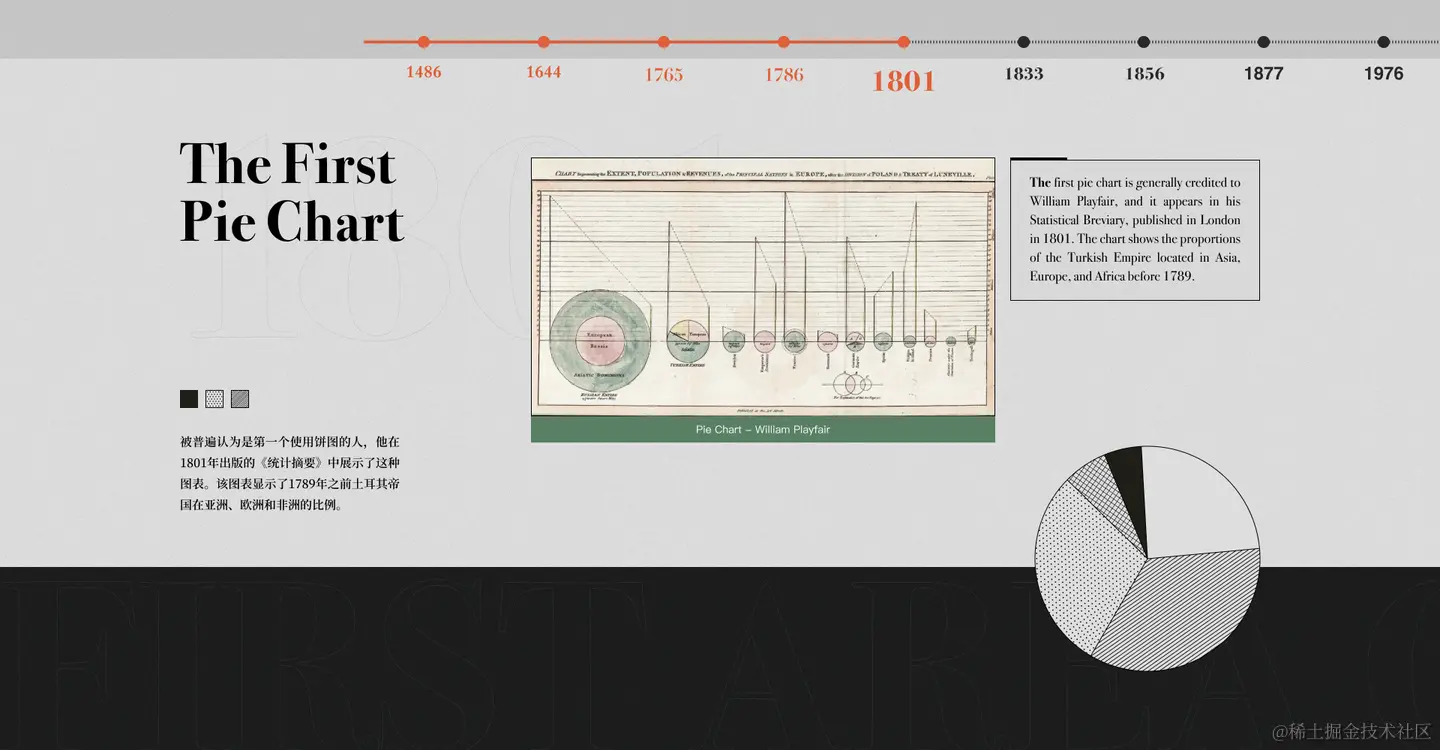The width and height of the screenshot is (1440, 750).
Task: Click the 1765 year label
Action: 664,74
